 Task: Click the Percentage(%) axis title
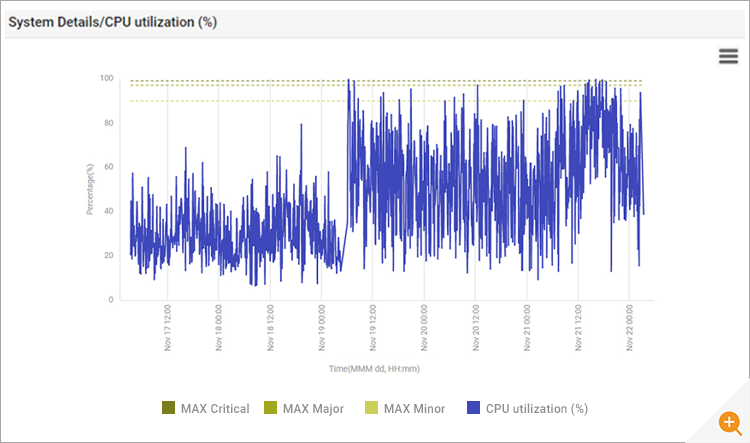pyautogui.click(x=90, y=189)
